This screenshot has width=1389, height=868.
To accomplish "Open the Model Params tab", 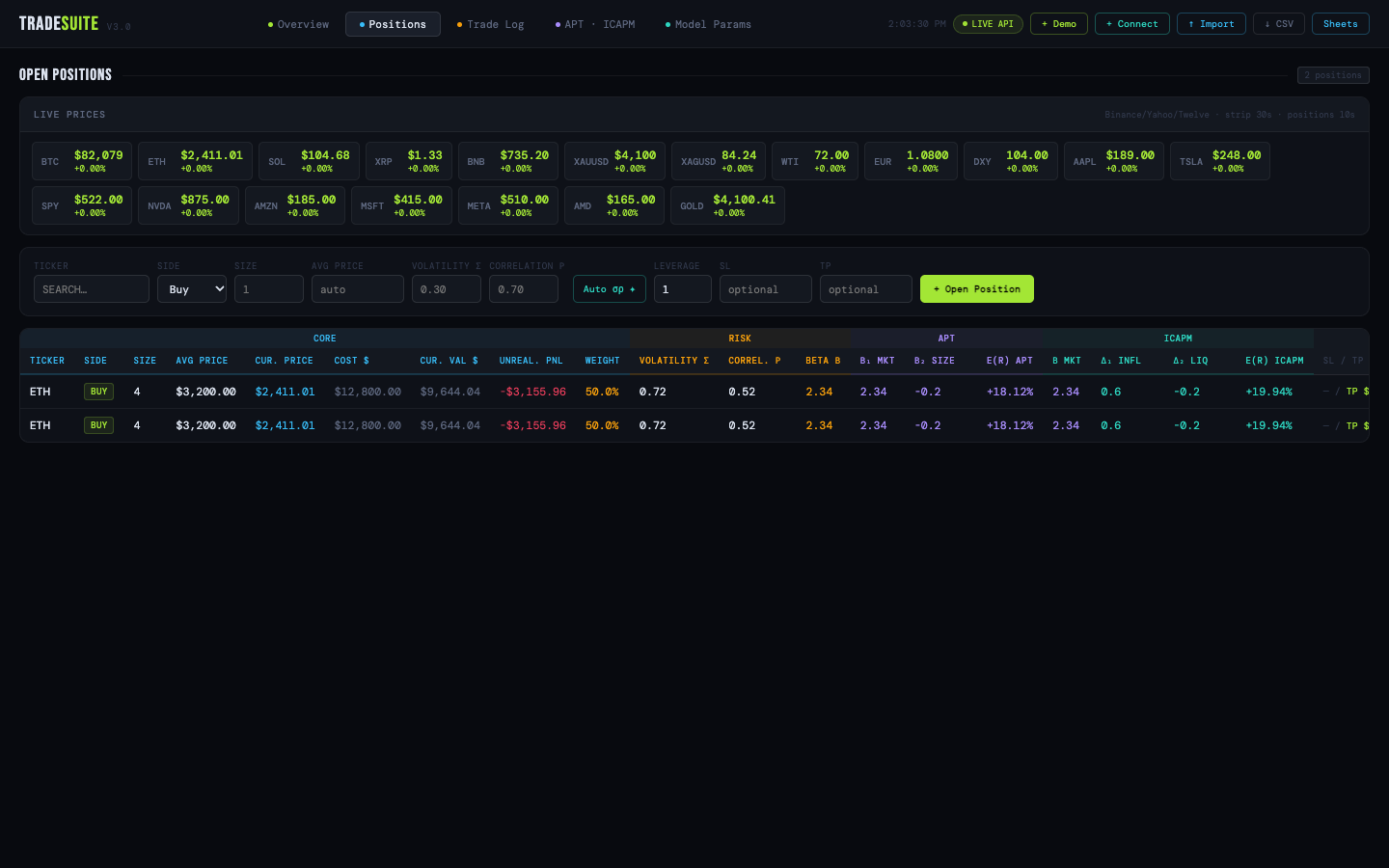I will [708, 24].
